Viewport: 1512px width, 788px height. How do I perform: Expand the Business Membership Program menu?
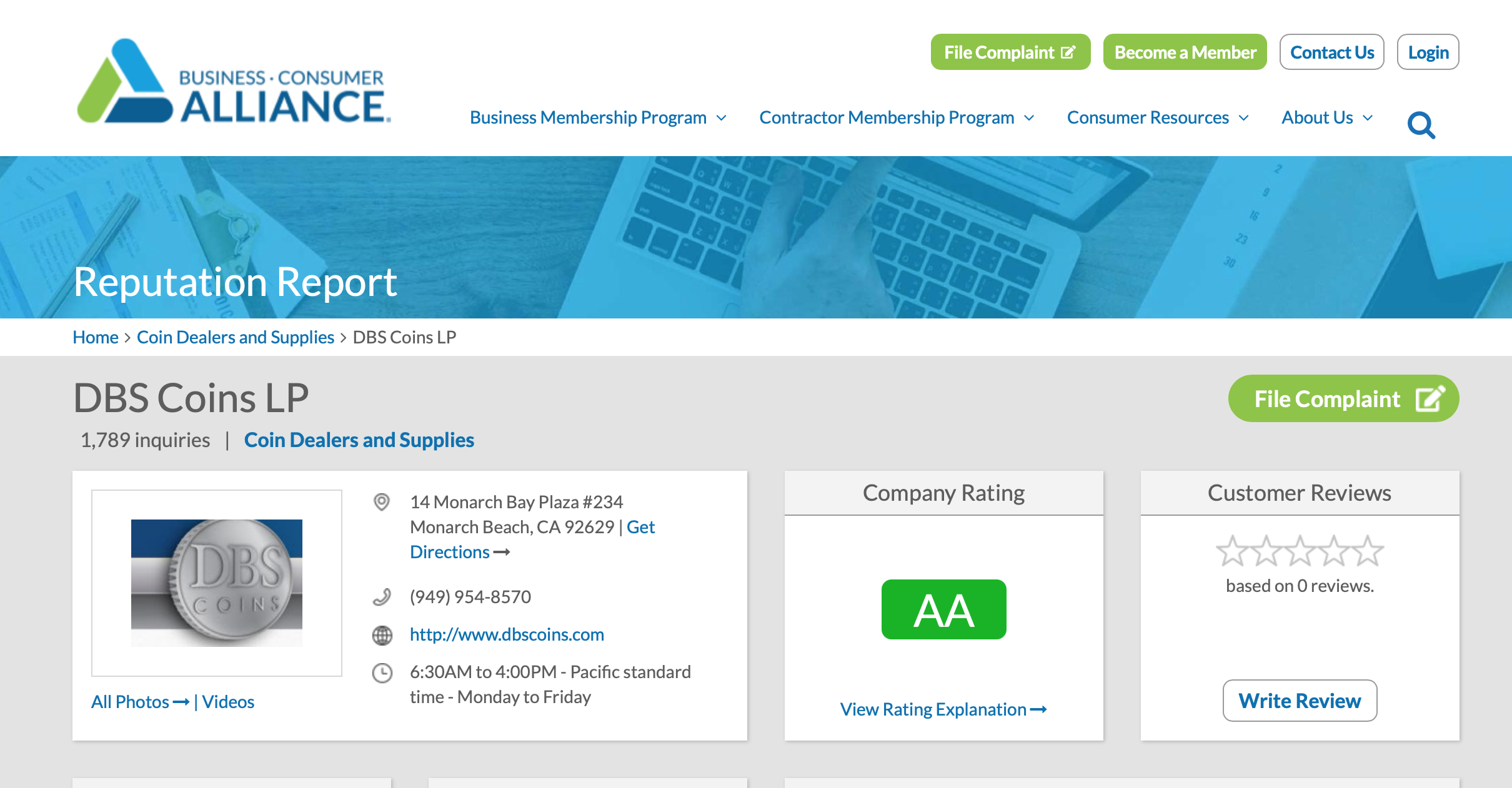[598, 117]
